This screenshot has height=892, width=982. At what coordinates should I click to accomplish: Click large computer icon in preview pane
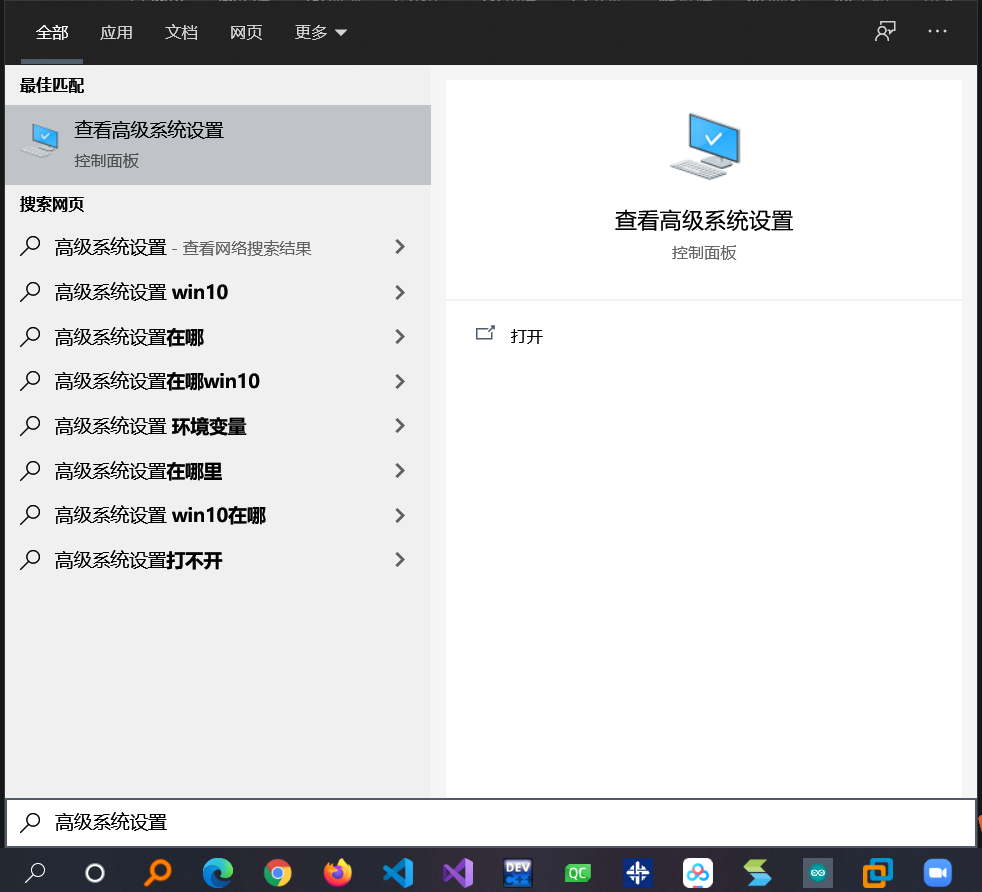pyautogui.click(x=705, y=146)
